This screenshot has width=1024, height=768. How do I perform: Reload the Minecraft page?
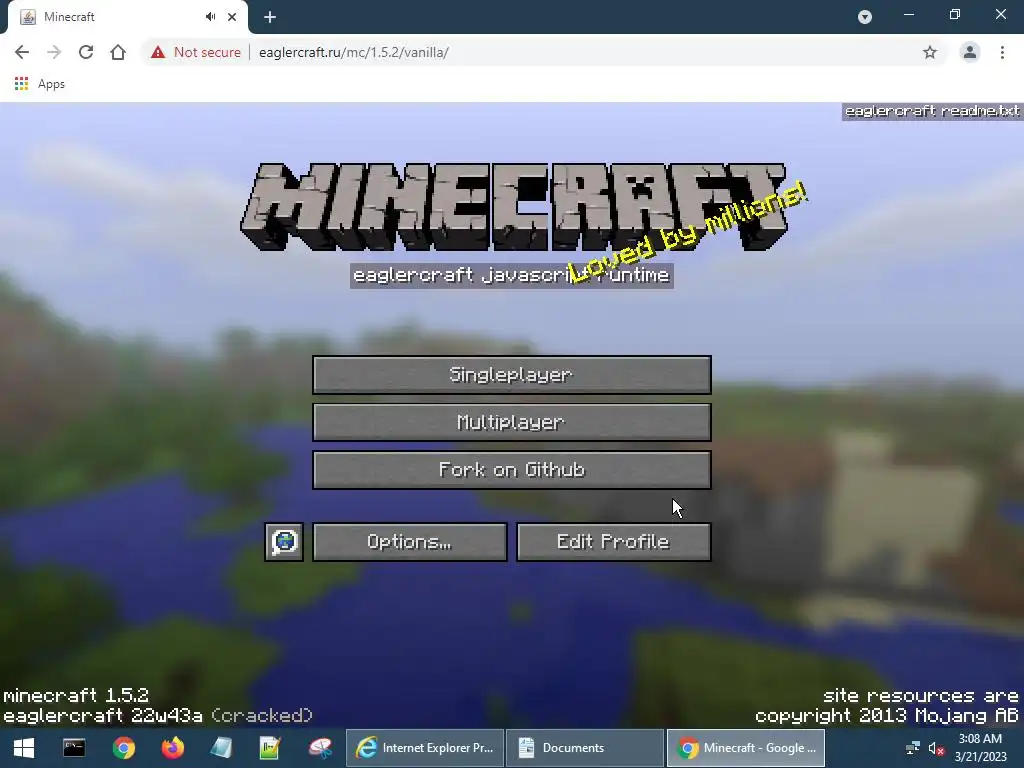[86, 52]
